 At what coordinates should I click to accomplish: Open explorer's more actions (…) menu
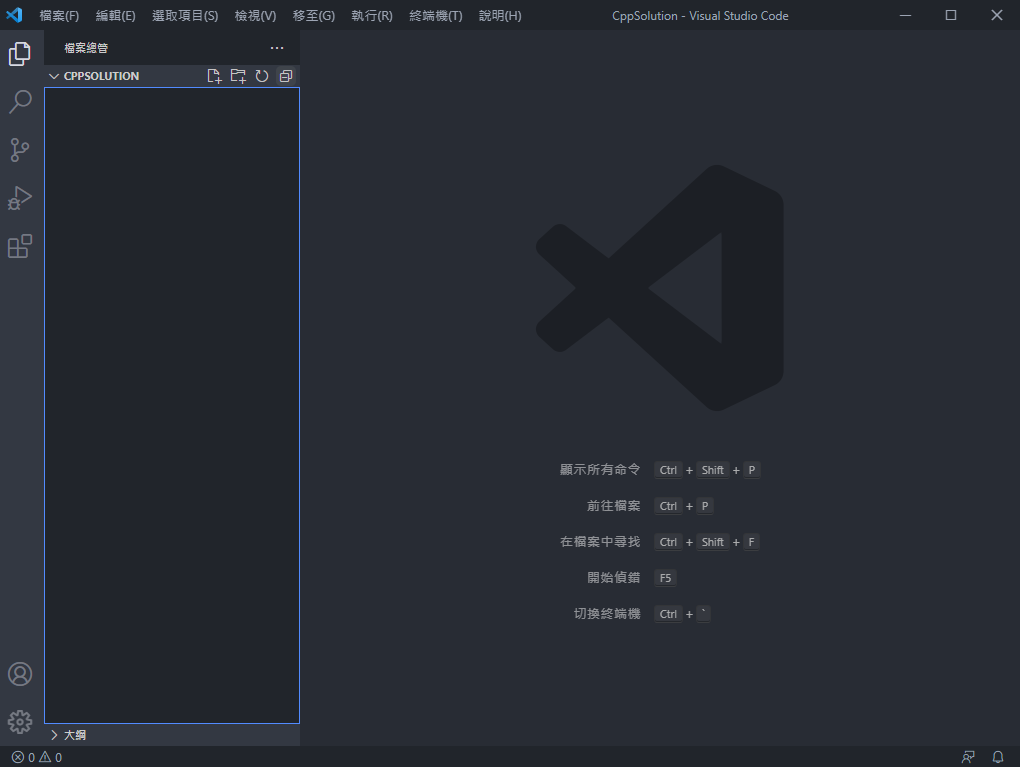pos(277,48)
